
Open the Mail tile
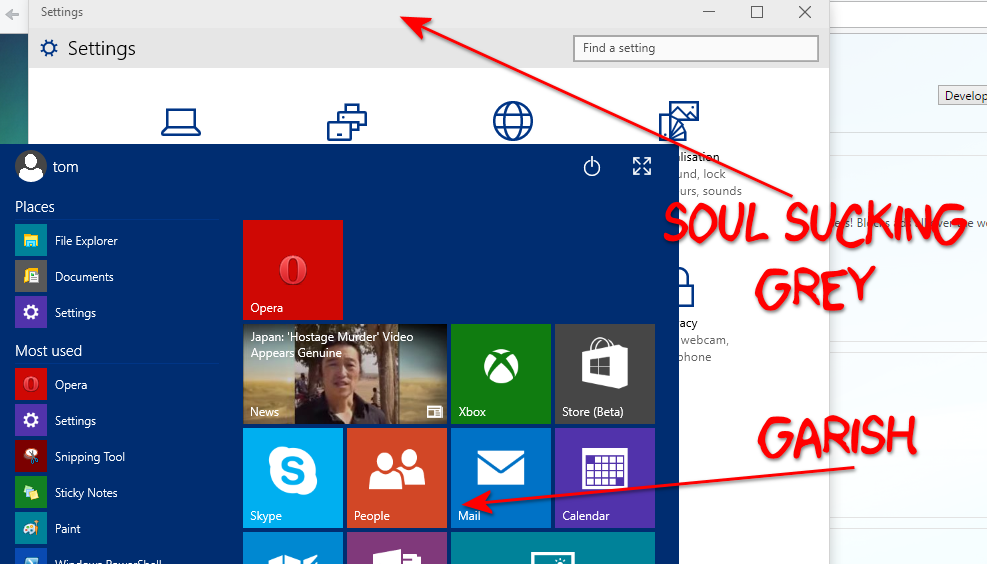click(x=500, y=477)
